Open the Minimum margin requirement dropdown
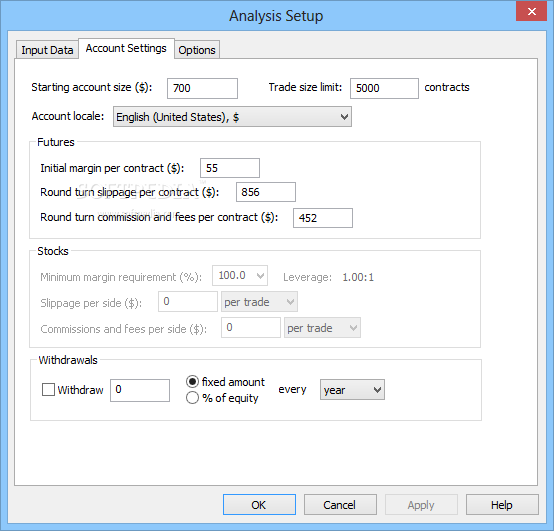The image size is (554, 531). pyautogui.click(x=240, y=276)
